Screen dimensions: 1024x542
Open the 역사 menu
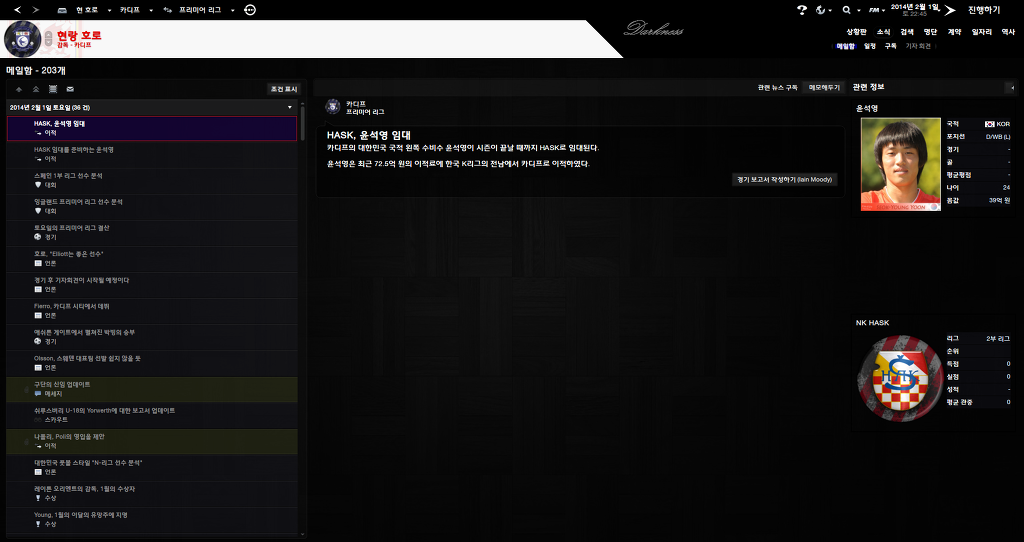click(x=1008, y=31)
